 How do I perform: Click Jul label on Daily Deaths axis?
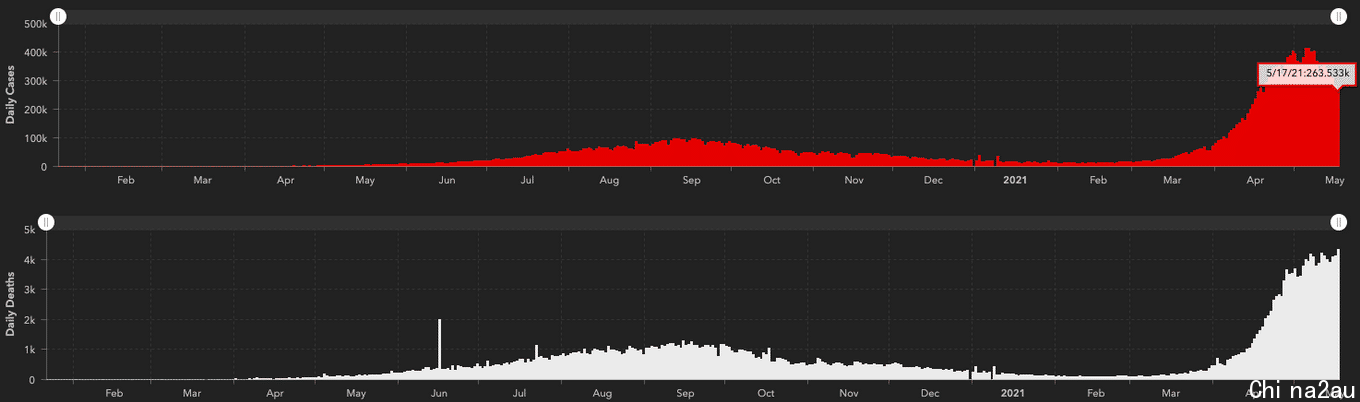point(519,394)
